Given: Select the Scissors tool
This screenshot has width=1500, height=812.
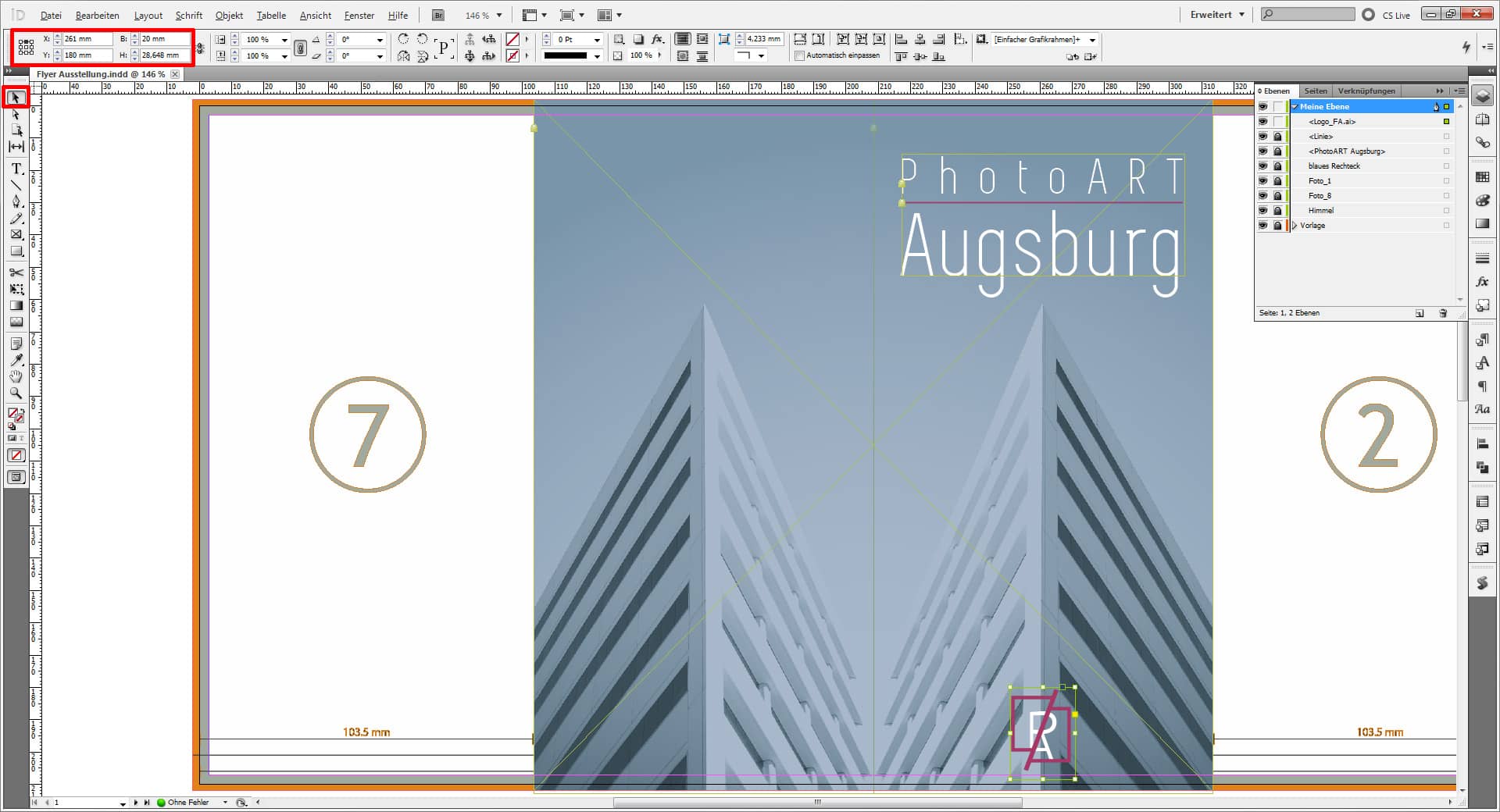Looking at the screenshot, I should [16, 272].
